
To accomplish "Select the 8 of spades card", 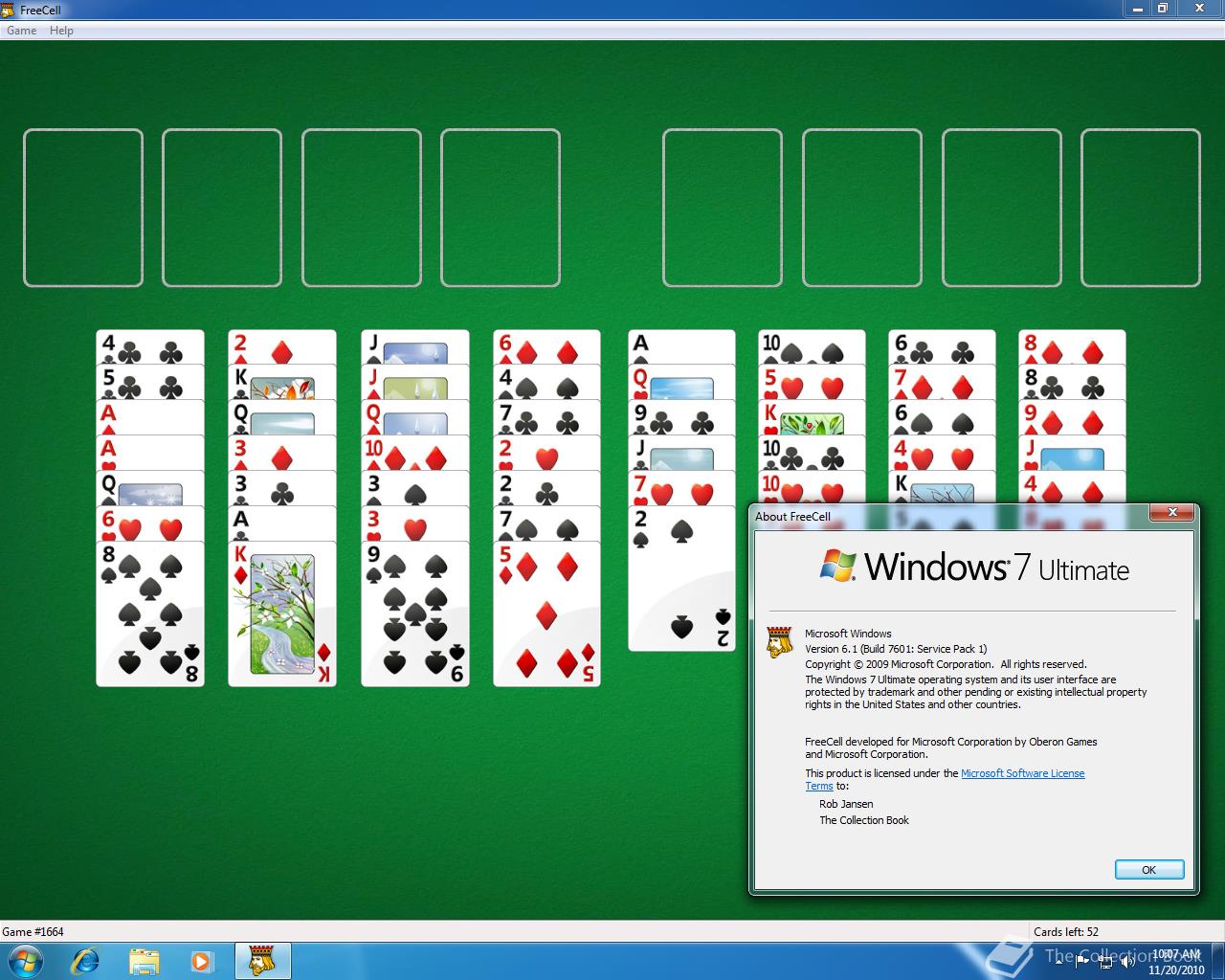I will pos(150,614).
